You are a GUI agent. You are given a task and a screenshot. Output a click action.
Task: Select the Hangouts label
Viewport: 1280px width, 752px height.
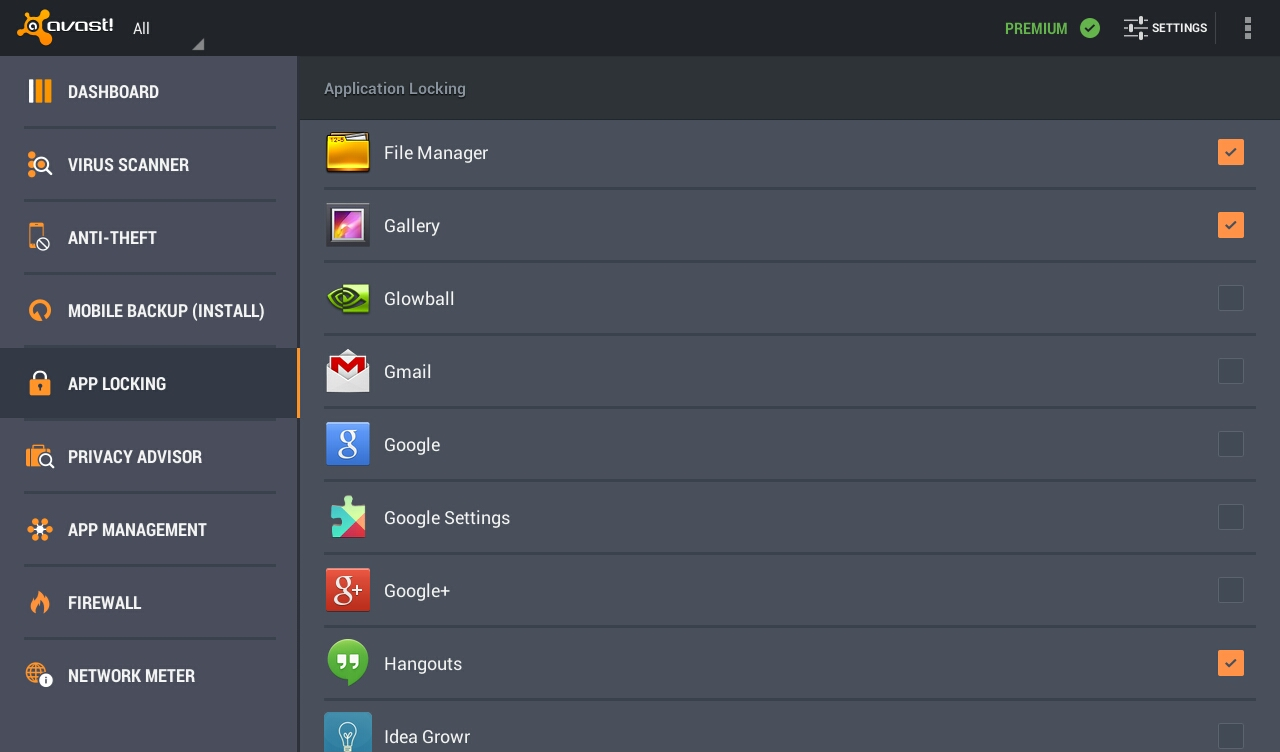[423, 664]
